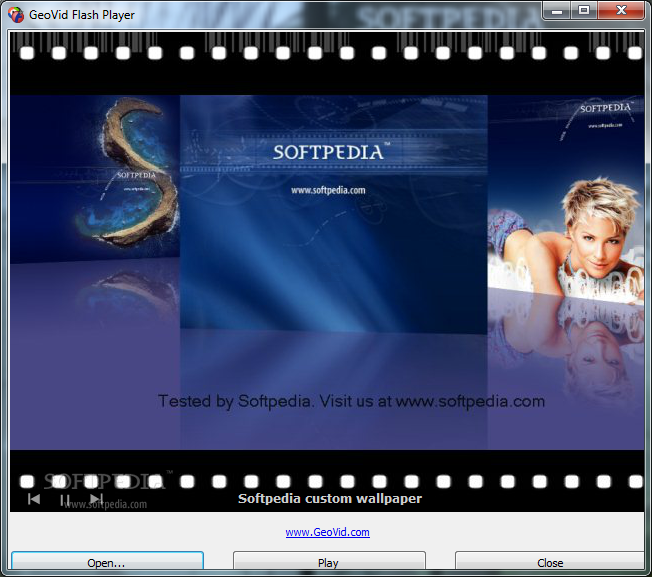Image resolution: width=652 pixels, height=577 pixels.
Task: Click the Close button at bottom
Action: (x=550, y=562)
